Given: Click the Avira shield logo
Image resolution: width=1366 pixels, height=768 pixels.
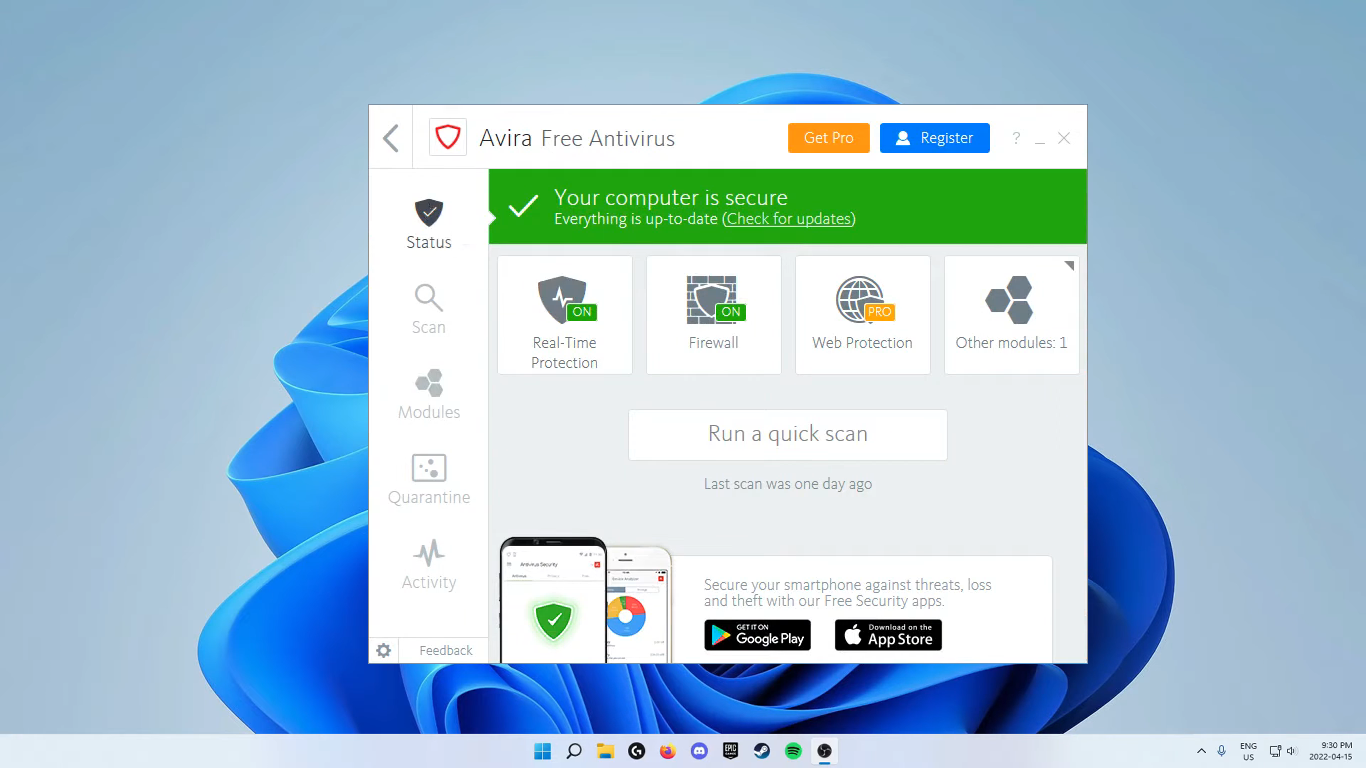Looking at the screenshot, I should tap(448, 137).
